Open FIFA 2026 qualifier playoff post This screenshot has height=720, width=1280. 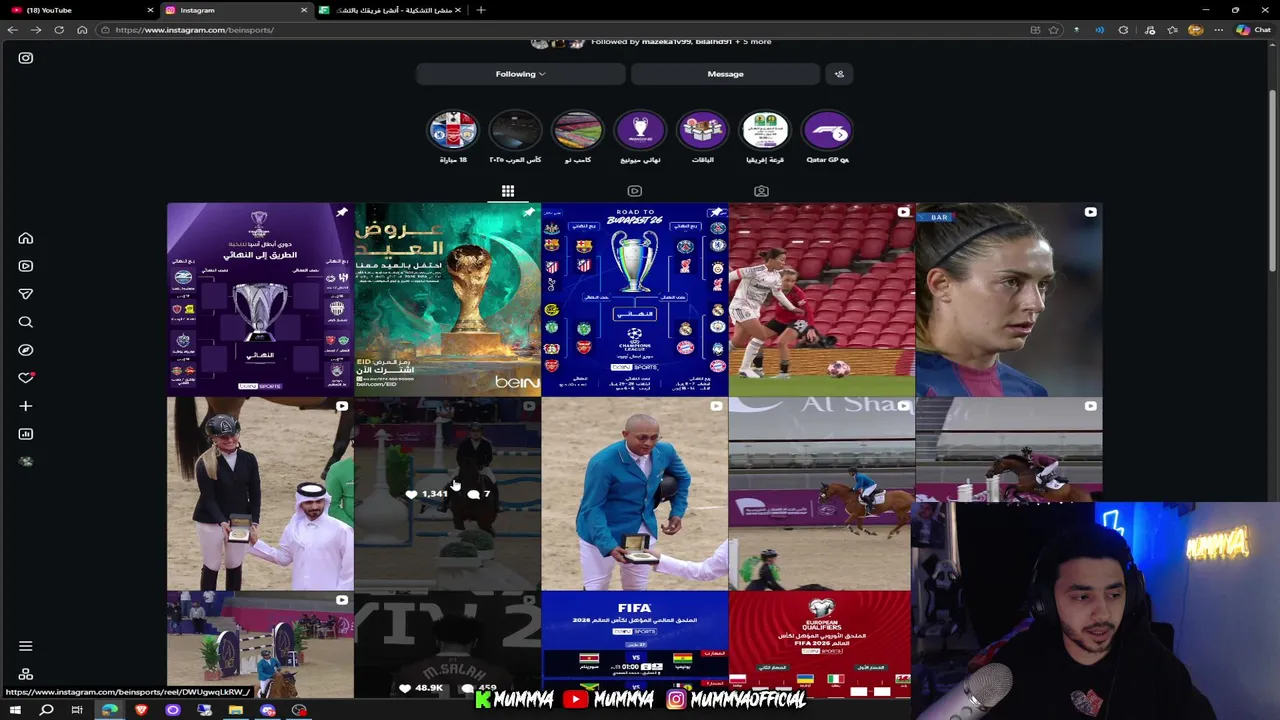tap(634, 644)
